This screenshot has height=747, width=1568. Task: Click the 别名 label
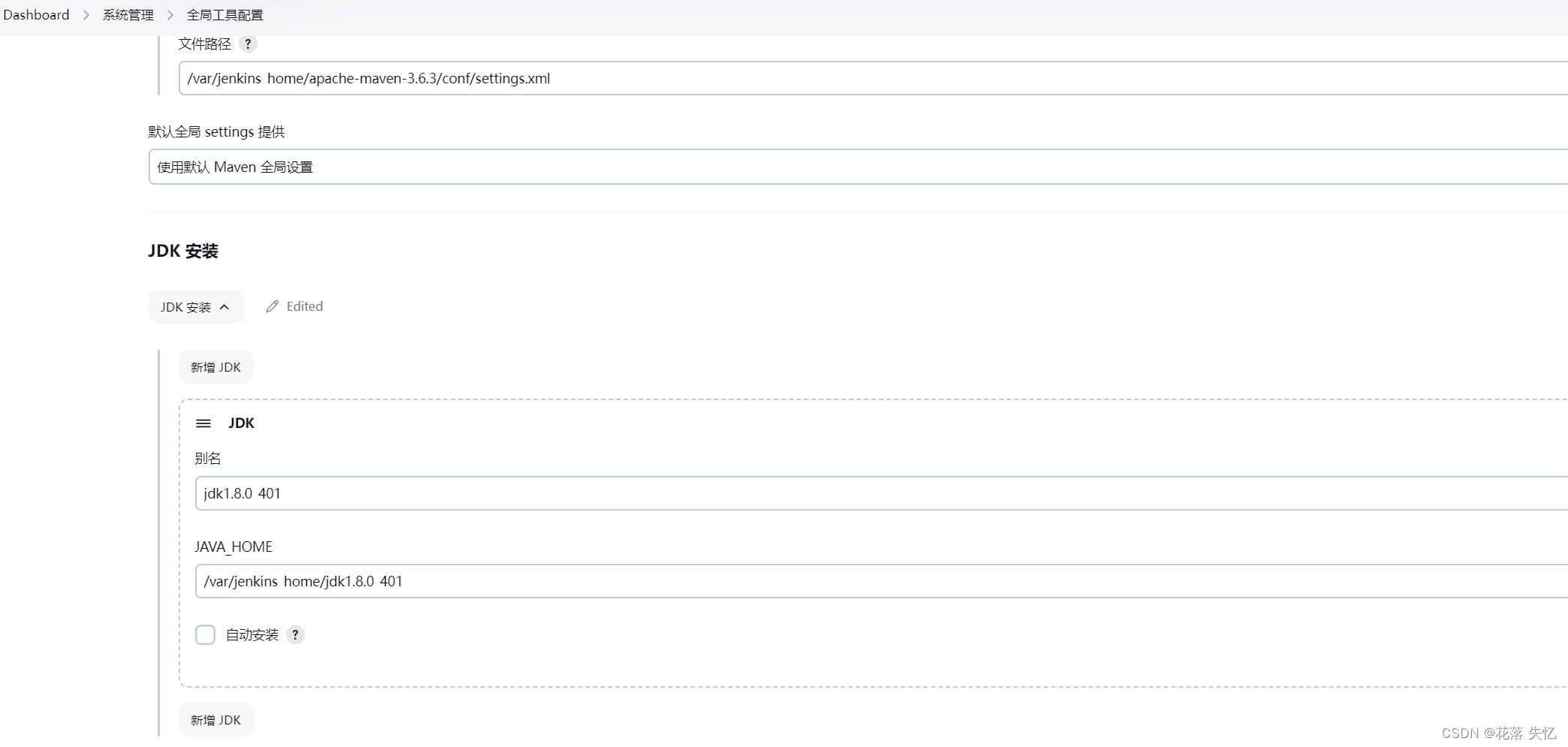(208, 458)
